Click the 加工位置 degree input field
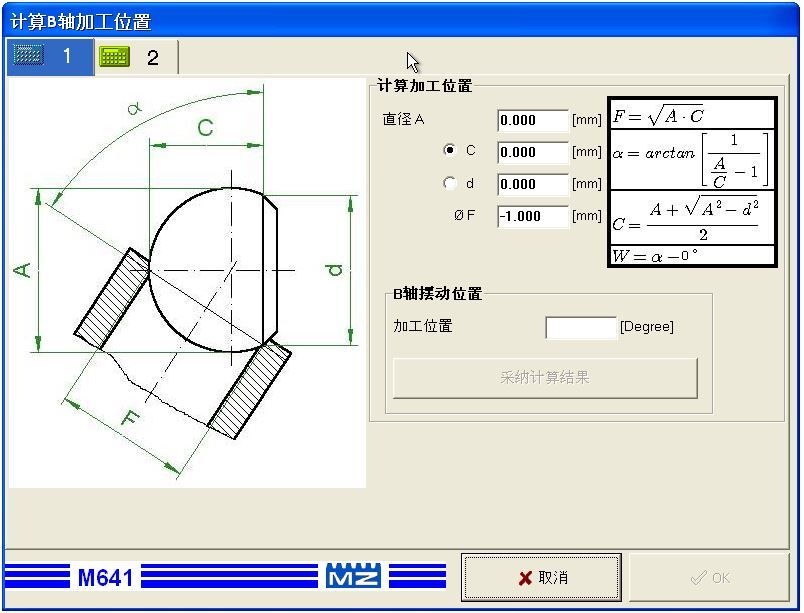This screenshot has height=613, width=804. [581, 327]
